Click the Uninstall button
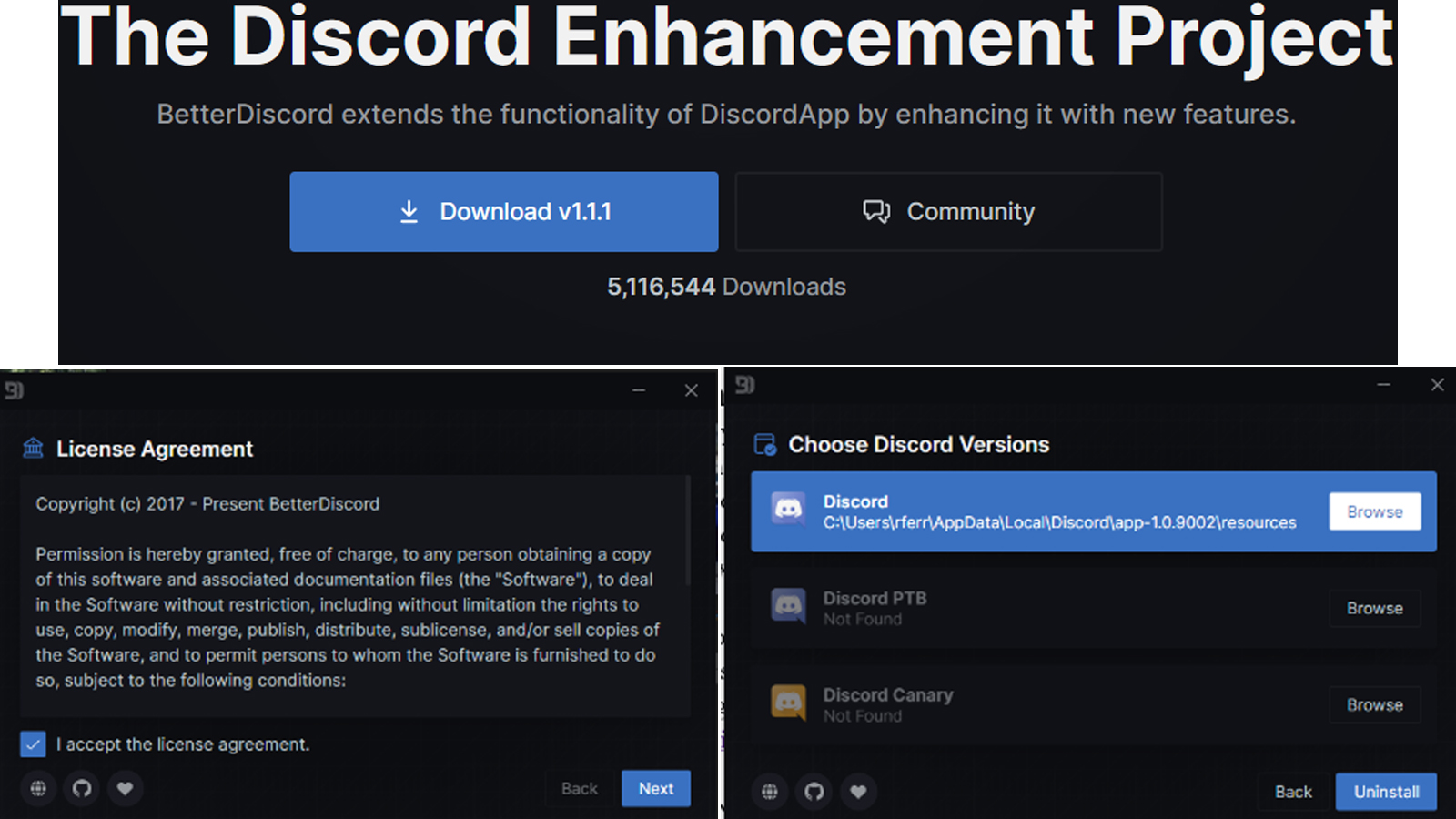Viewport: 1456px width, 819px height. (x=1386, y=792)
